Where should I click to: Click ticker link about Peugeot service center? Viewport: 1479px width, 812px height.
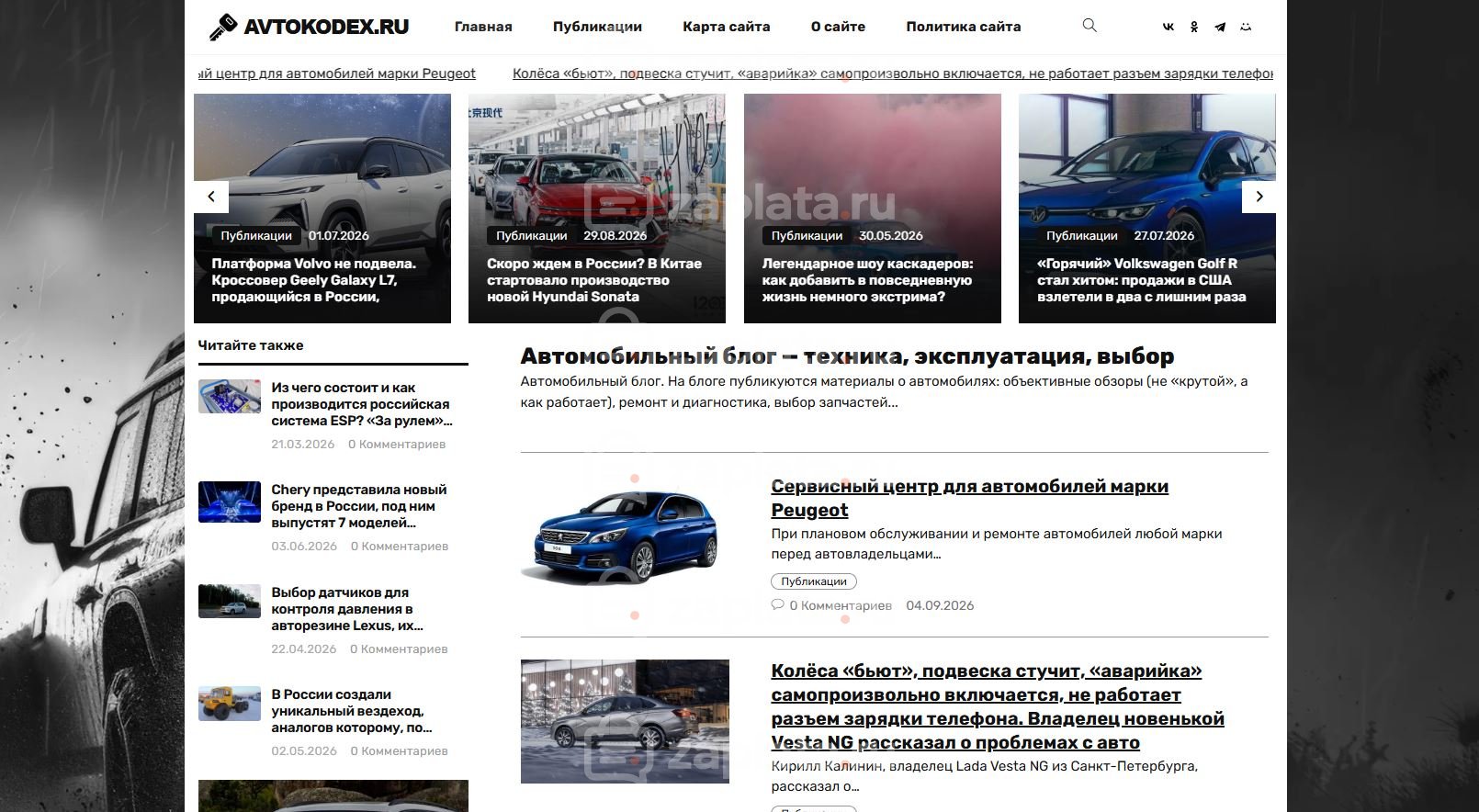pyautogui.click(x=337, y=73)
